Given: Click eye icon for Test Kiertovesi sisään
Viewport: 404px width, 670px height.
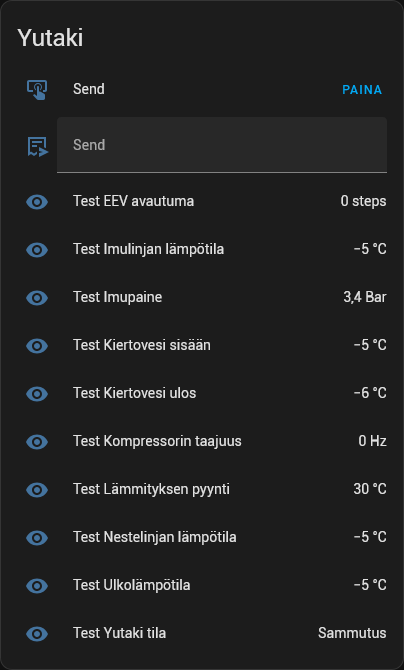Looking at the screenshot, I should pyautogui.click(x=37, y=345).
